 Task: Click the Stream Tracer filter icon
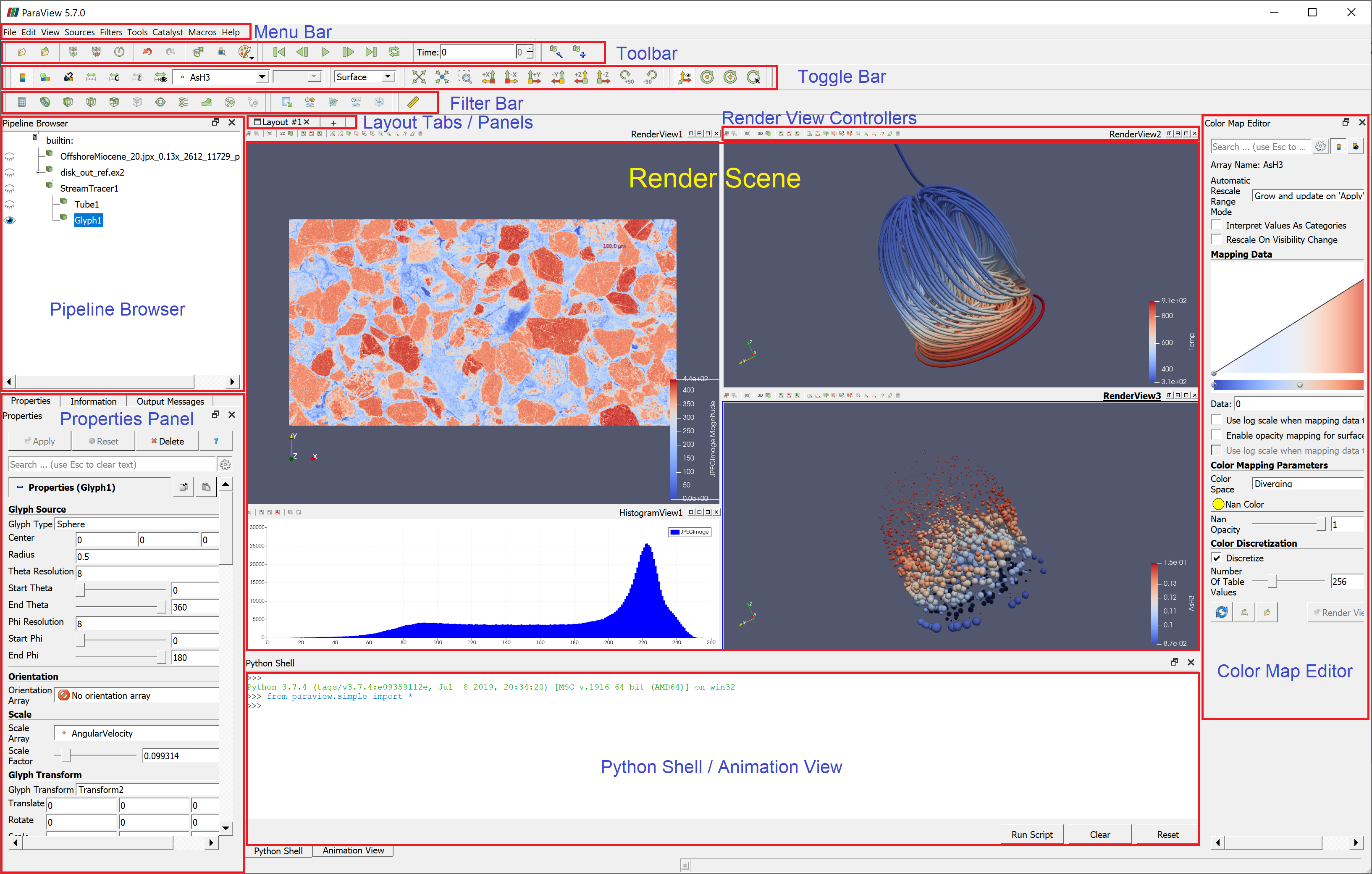pos(184,102)
